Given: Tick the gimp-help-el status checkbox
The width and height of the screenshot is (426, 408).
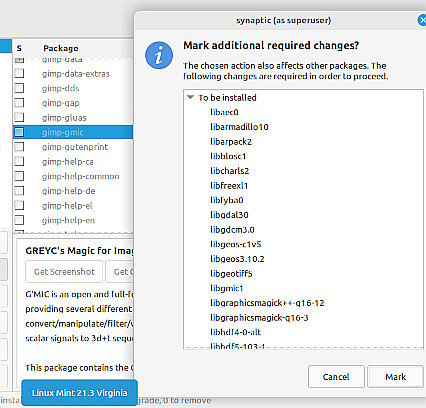Looking at the screenshot, I should tap(19, 205).
